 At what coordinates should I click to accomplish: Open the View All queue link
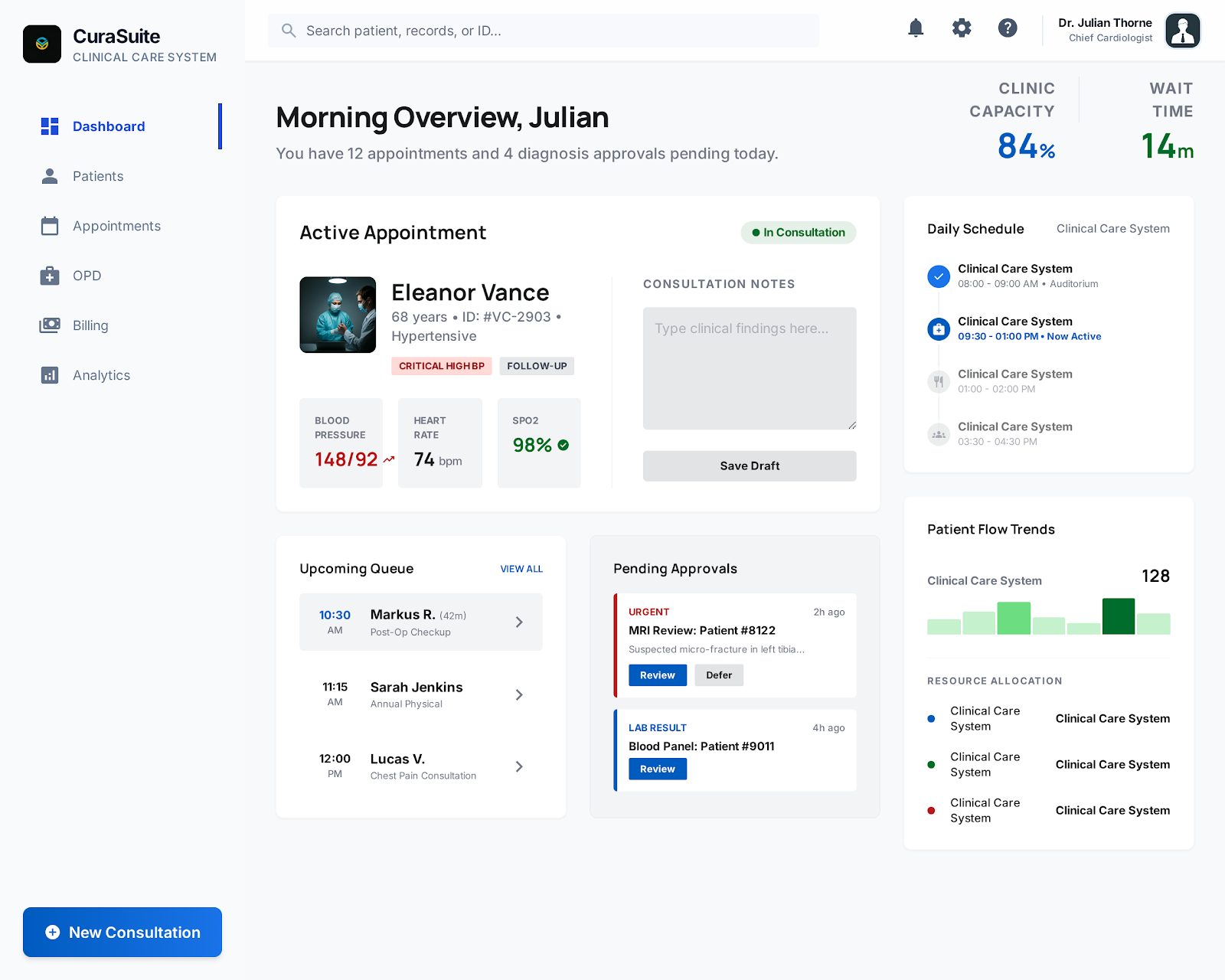[x=521, y=569]
